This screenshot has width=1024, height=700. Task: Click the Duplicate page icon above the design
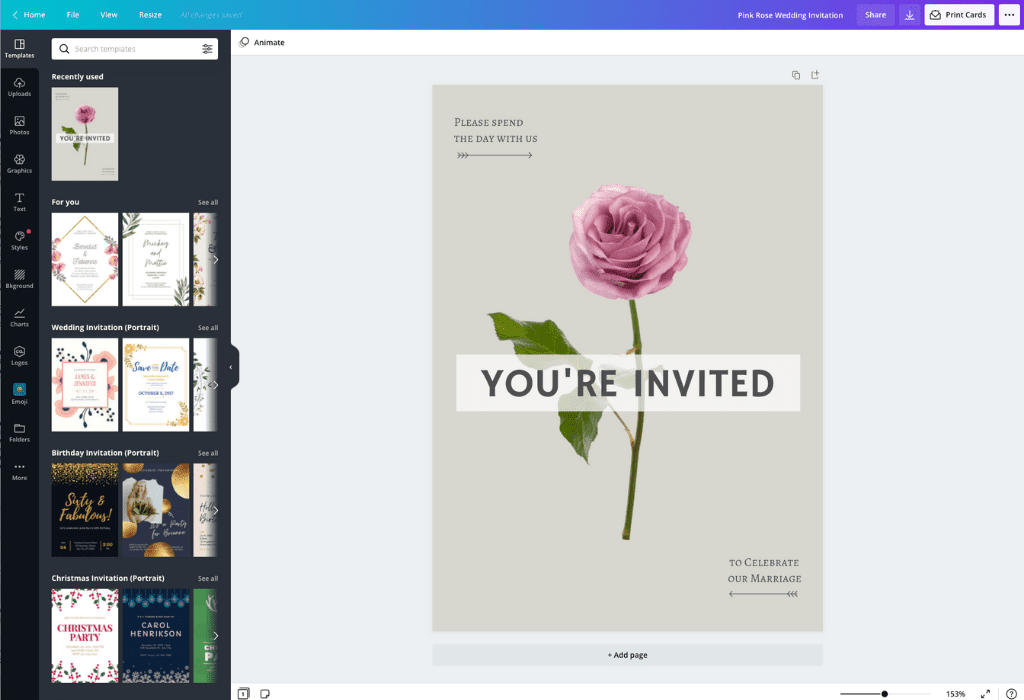click(795, 74)
